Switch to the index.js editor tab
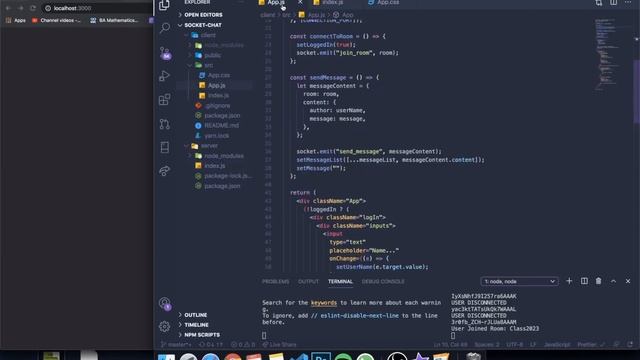Screen dimensions: 640x360 (332, 2)
